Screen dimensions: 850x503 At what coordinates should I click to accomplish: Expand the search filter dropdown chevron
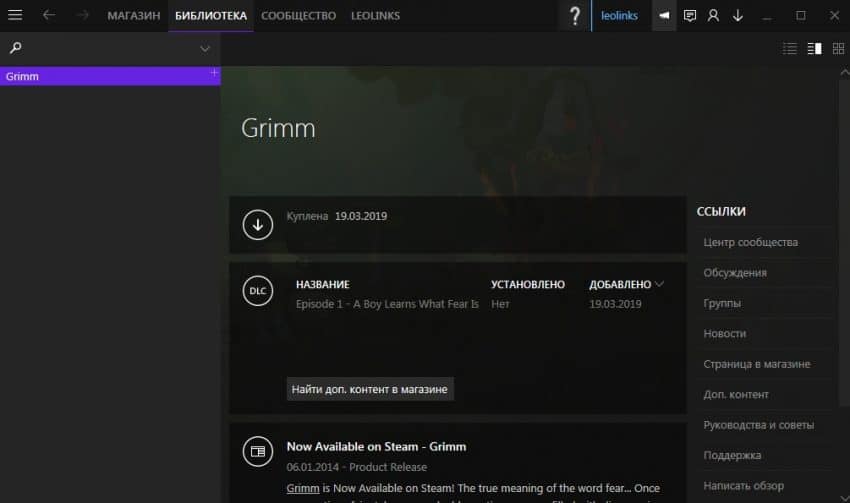(205, 49)
